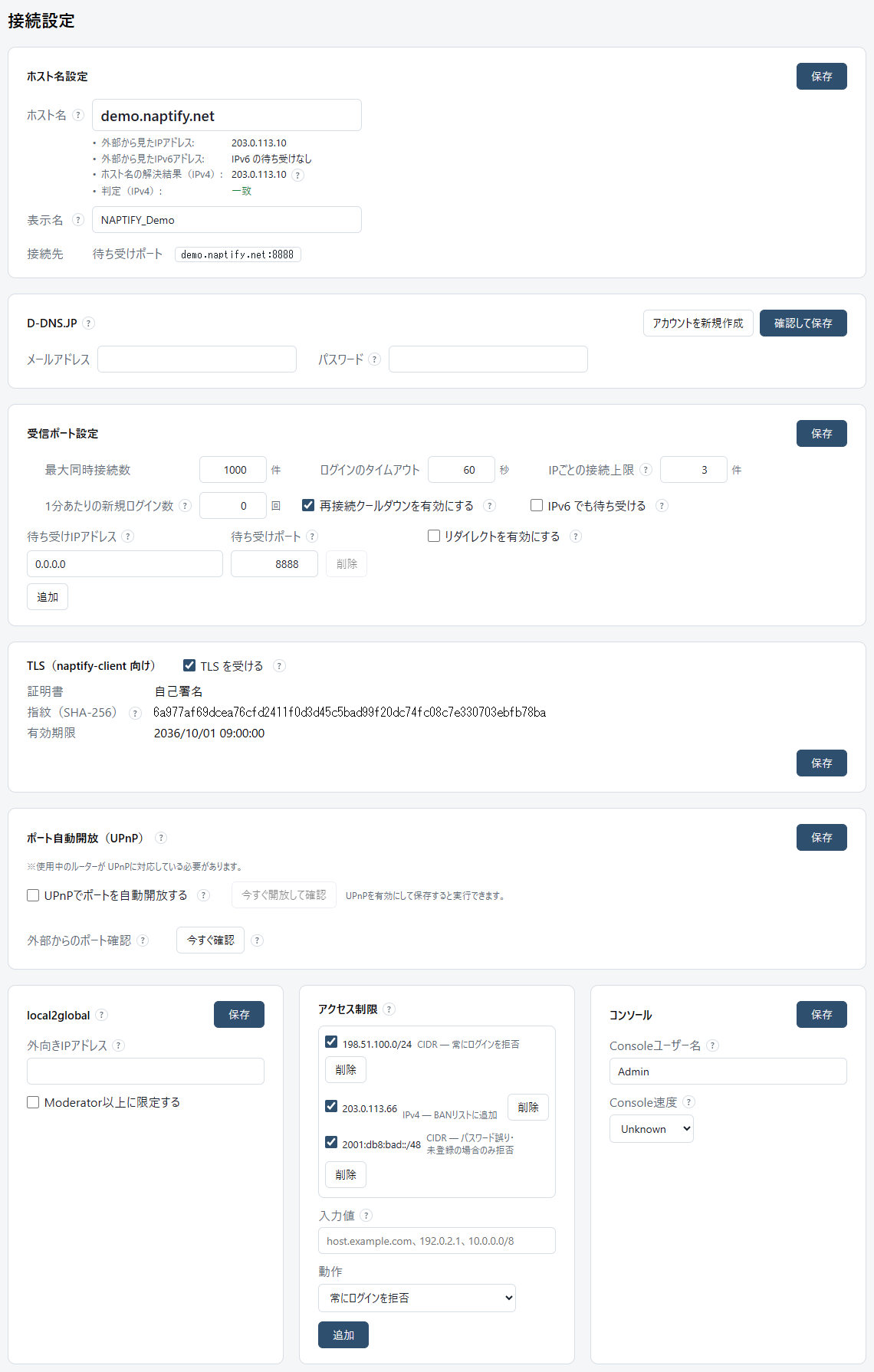The width and height of the screenshot is (874, 1372).
Task: Check Moderator以上に限定する
Action: pyautogui.click(x=33, y=1102)
